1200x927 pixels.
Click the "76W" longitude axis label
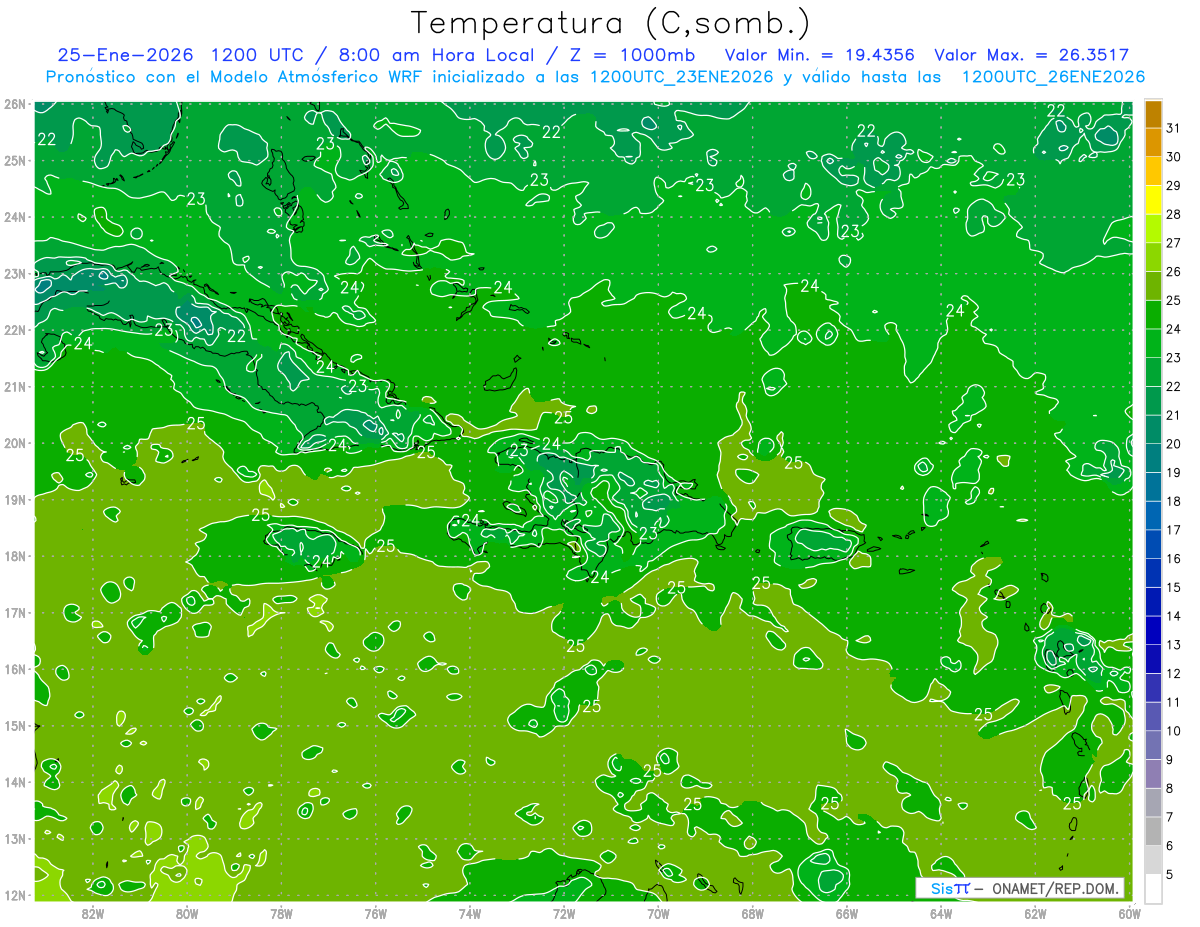tap(375, 912)
